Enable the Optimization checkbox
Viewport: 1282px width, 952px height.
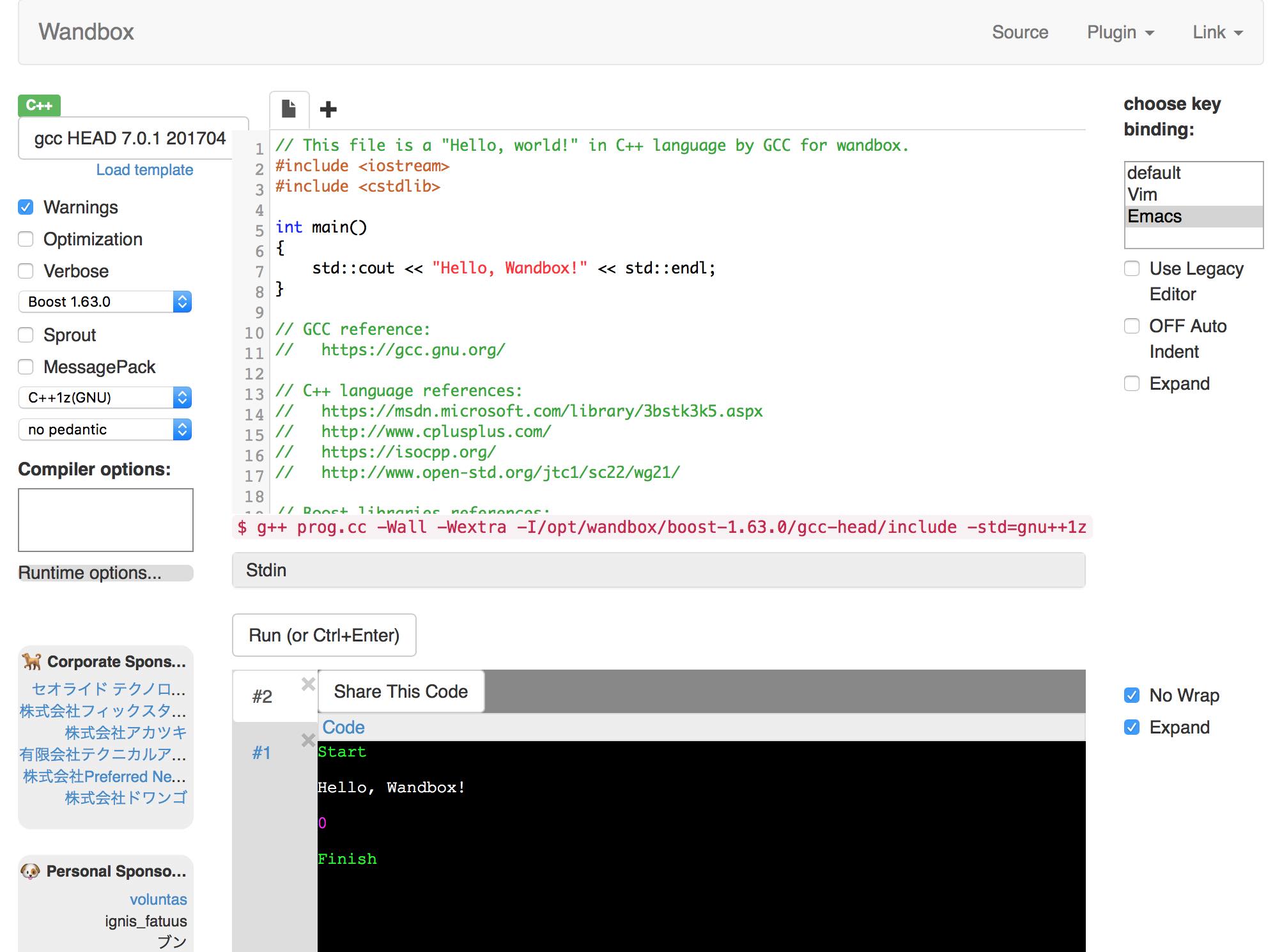click(x=26, y=239)
